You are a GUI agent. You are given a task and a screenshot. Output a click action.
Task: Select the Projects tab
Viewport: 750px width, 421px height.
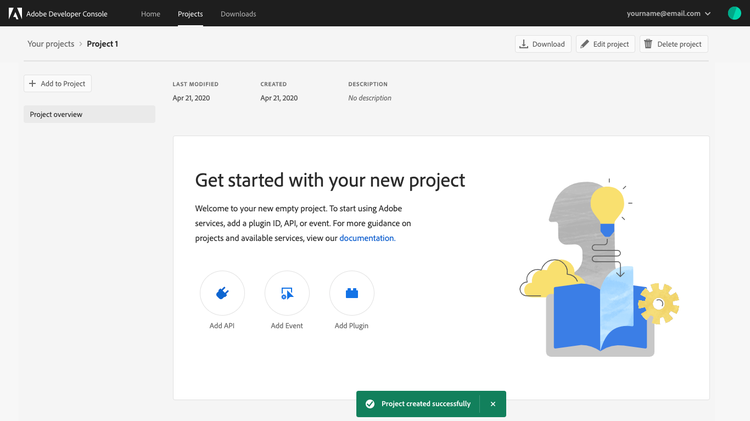[x=190, y=14]
